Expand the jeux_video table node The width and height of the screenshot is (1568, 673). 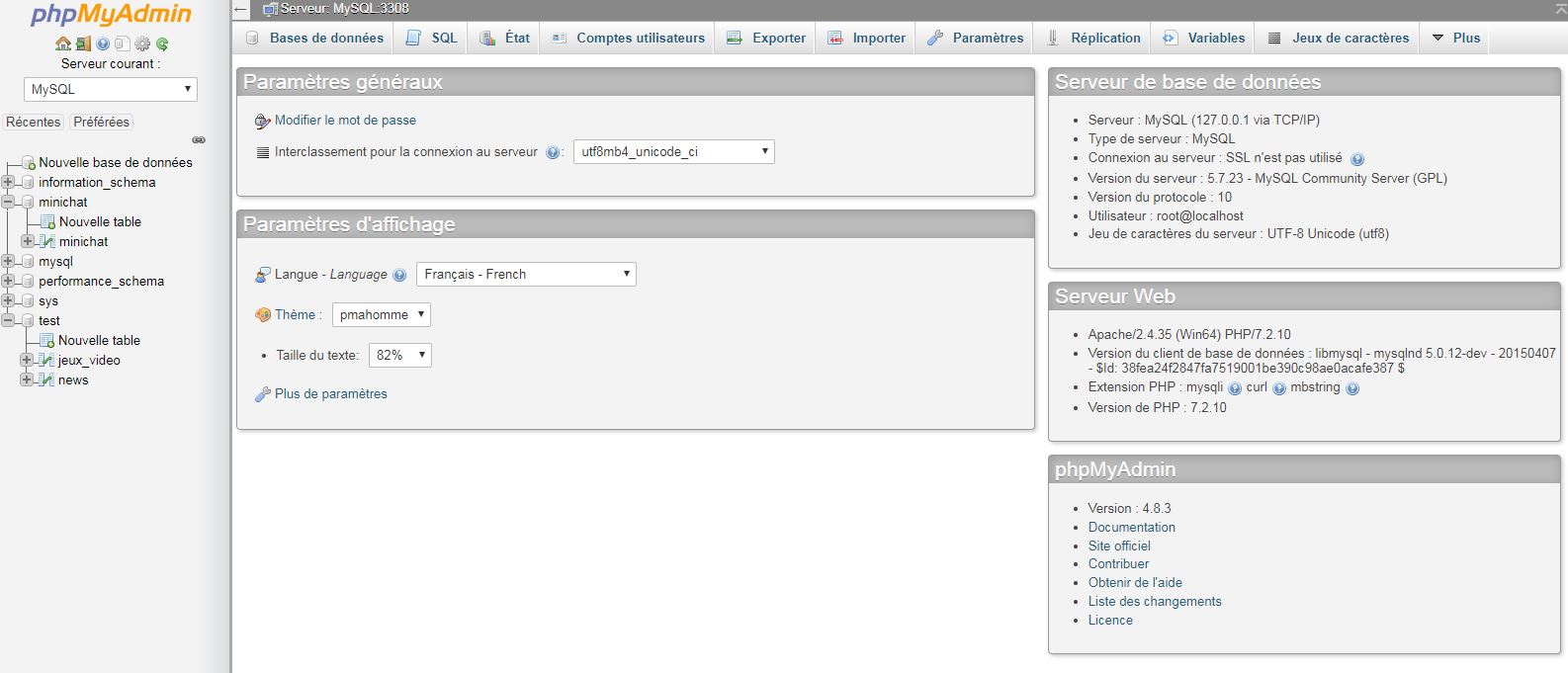(27, 360)
